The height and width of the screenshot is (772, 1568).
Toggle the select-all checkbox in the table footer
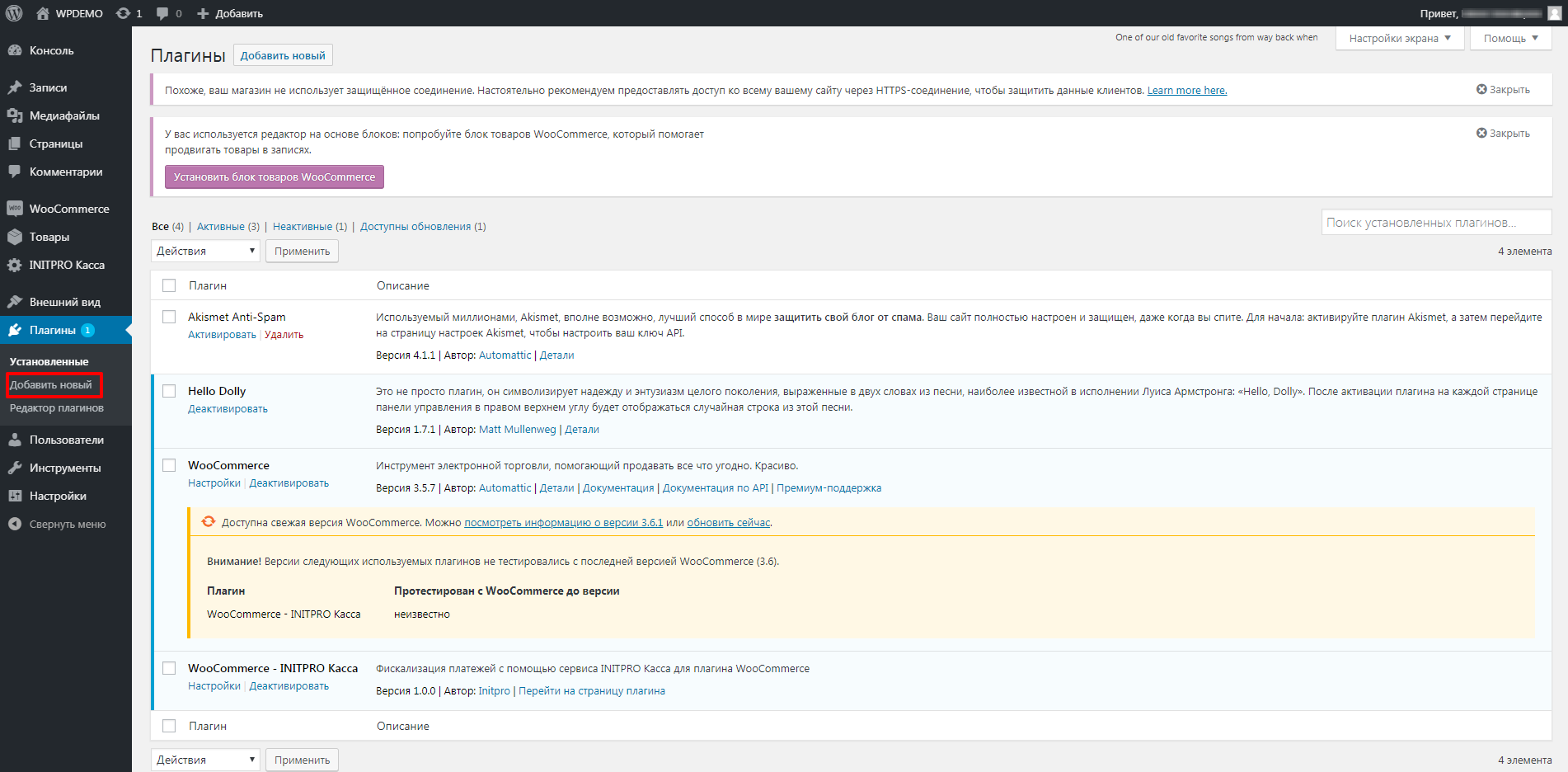(x=169, y=726)
